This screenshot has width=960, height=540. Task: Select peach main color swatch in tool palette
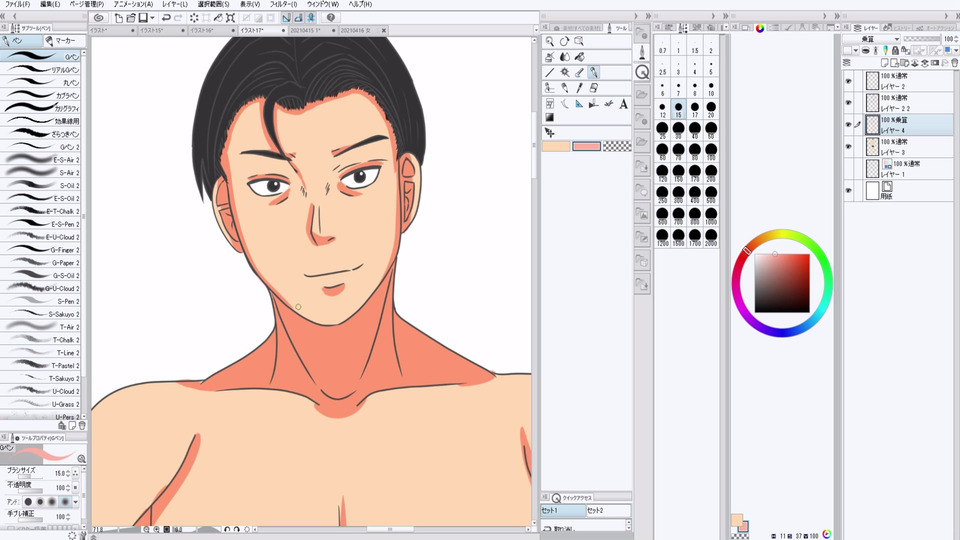(556, 146)
